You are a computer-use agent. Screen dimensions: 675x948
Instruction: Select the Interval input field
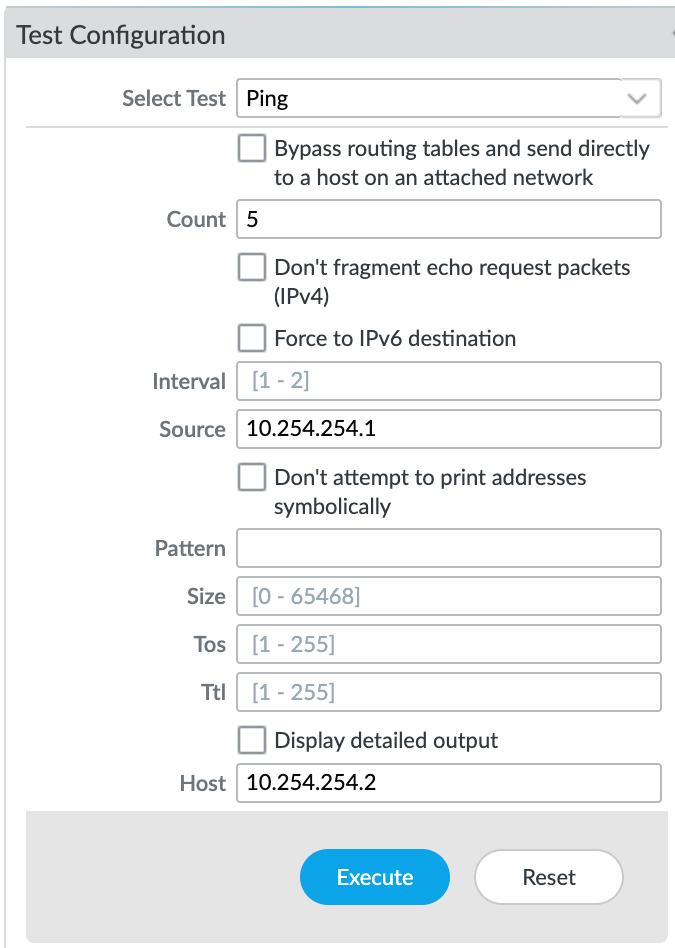click(x=448, y=381)
